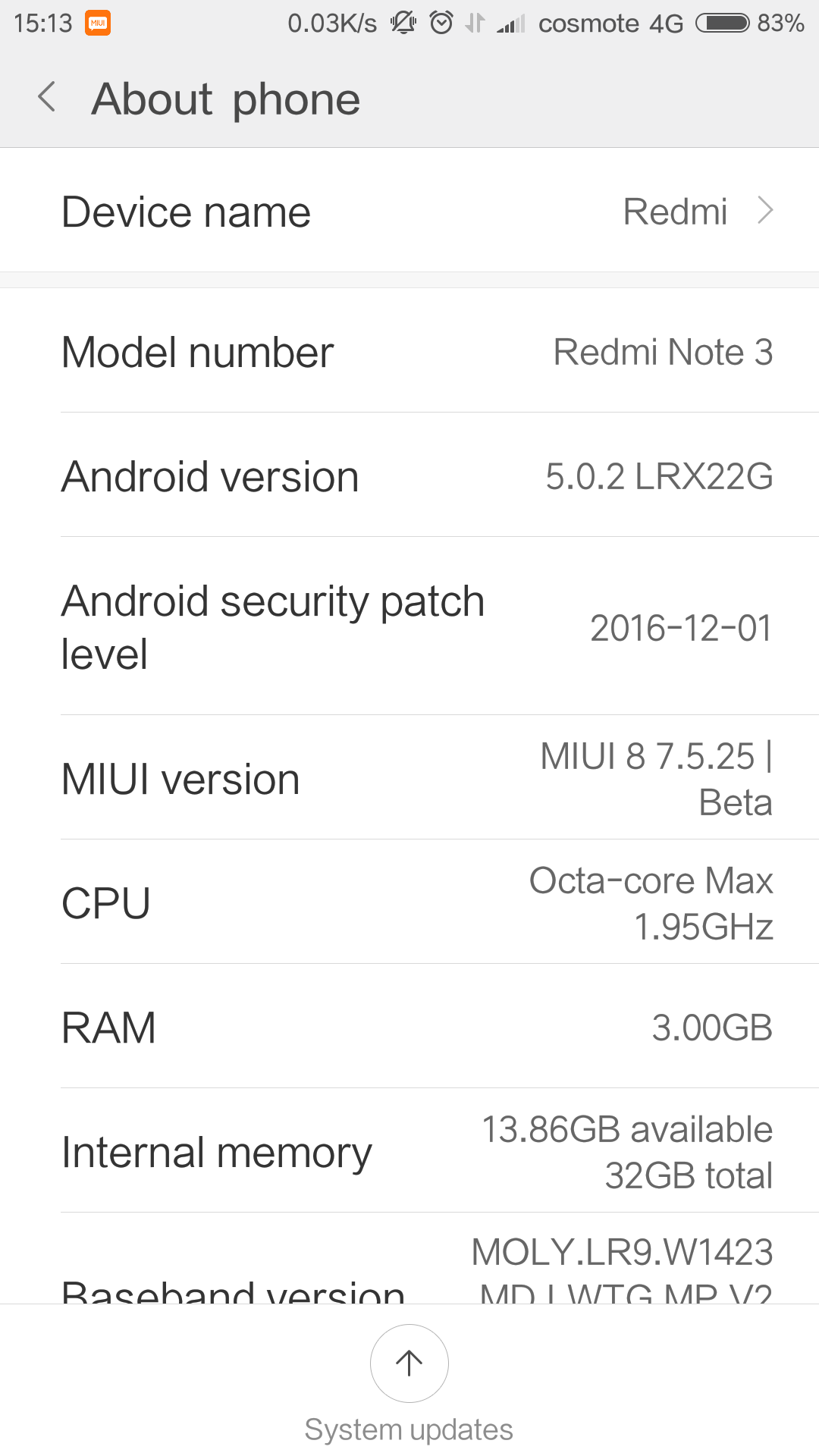
Task: Open the Device name row
Action: pyautogui.click(x=409, y=211)
